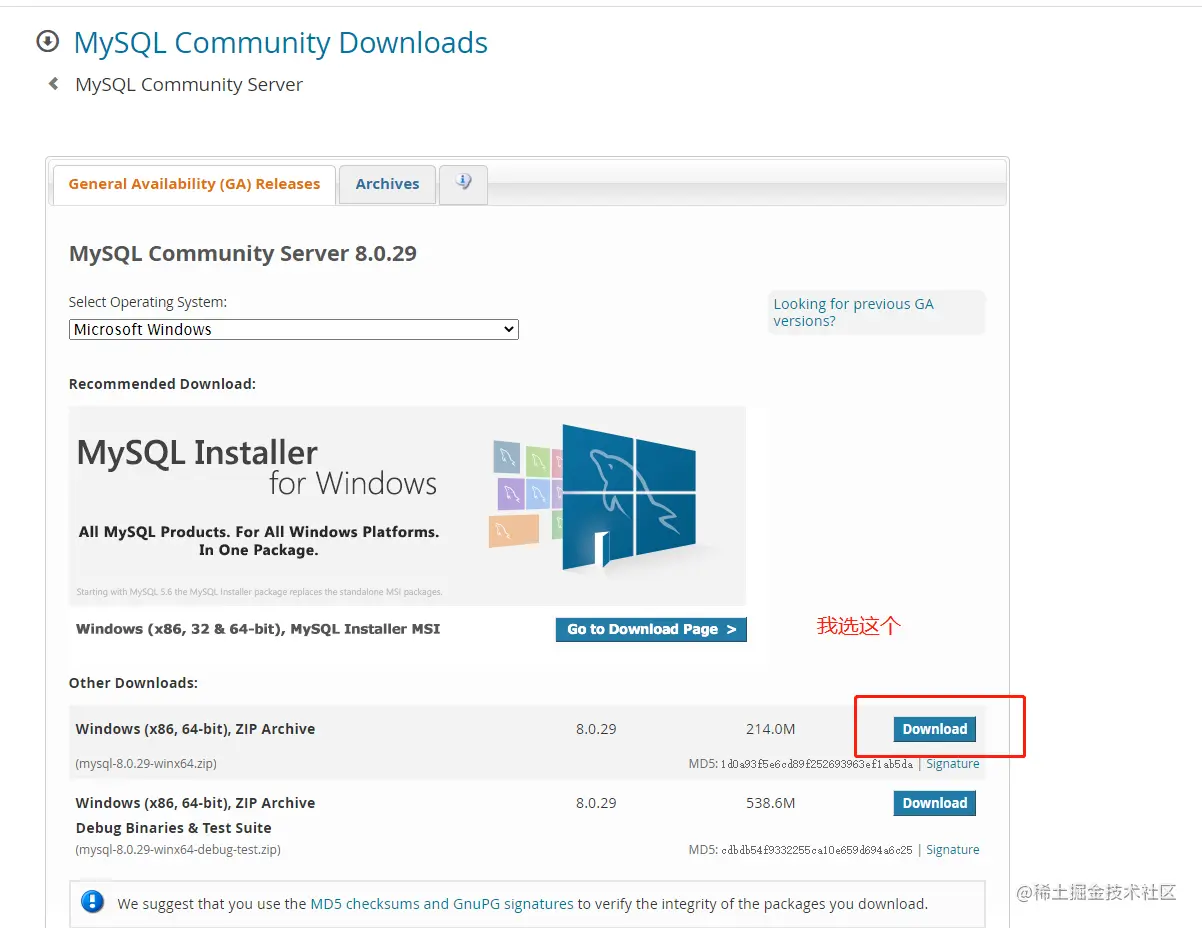Click the MD5 hash starting with 1d0a93
This screenshot has width=1202, height=928.
[x=817, y=764]
